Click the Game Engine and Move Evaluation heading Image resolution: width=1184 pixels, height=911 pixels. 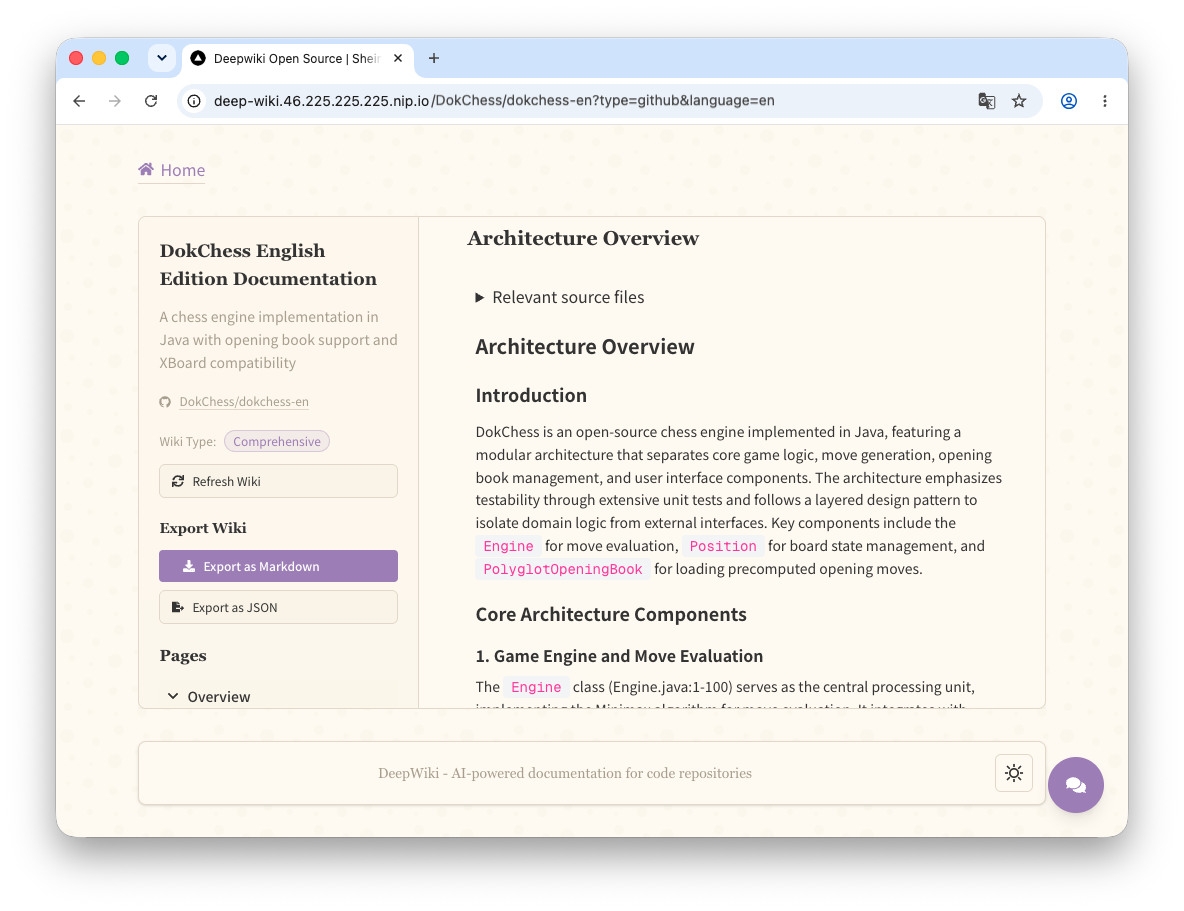click(619, 656)
